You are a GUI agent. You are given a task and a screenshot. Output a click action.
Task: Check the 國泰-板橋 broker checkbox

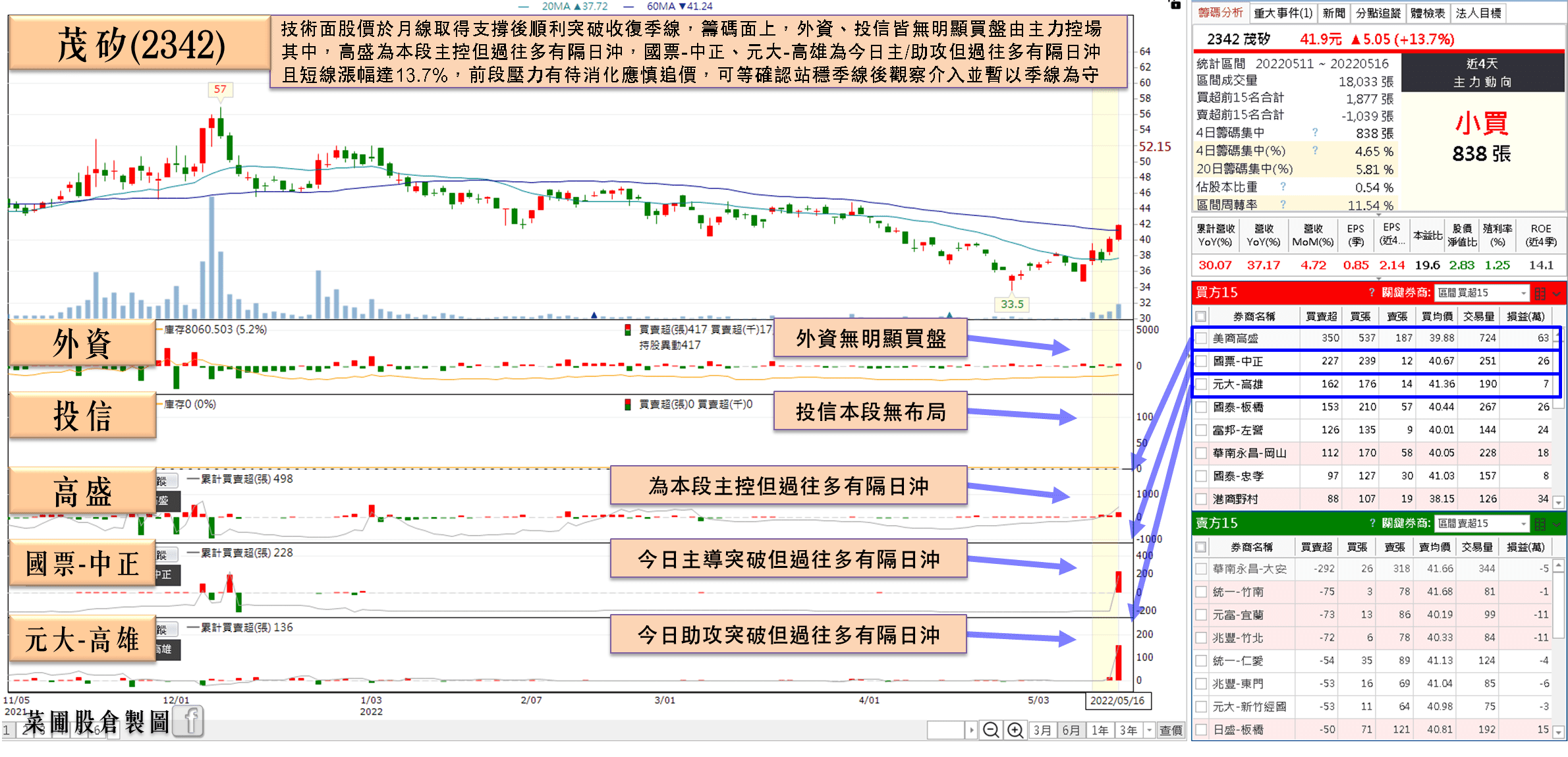(1202, 407)
